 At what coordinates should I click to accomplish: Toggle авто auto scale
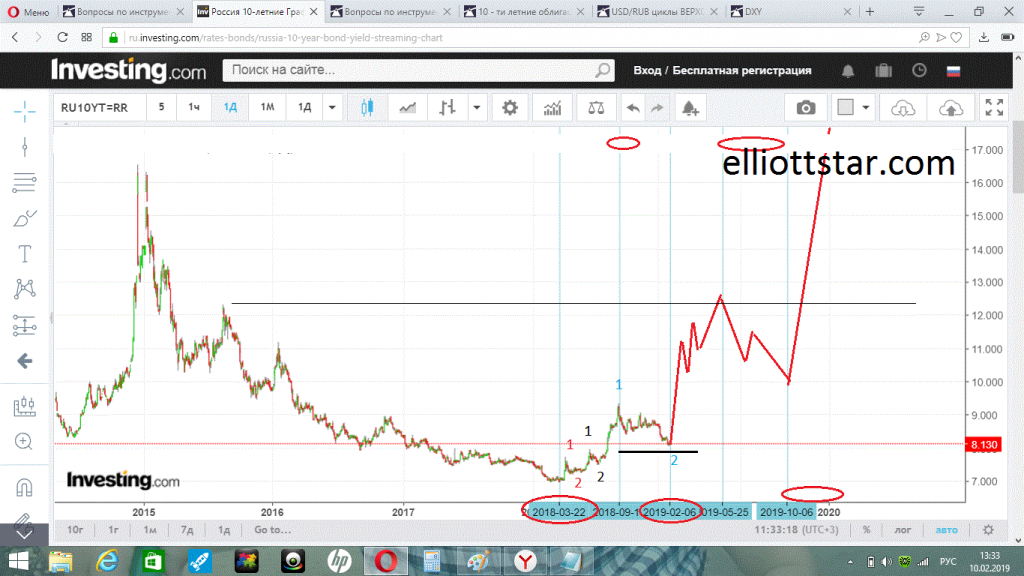pyautogui.click(x=946, y=530)
